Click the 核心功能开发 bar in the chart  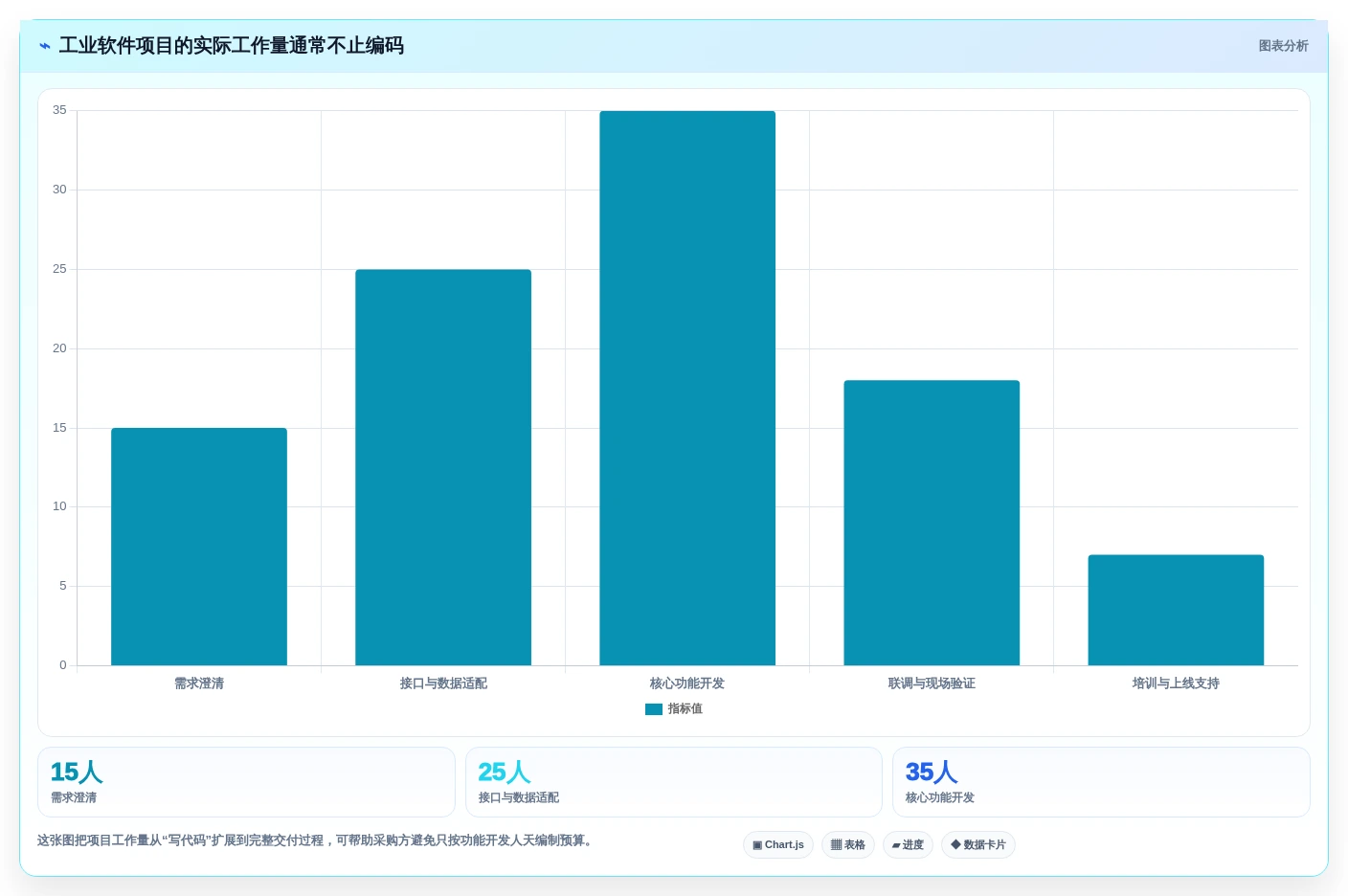(x=687, y=388)
